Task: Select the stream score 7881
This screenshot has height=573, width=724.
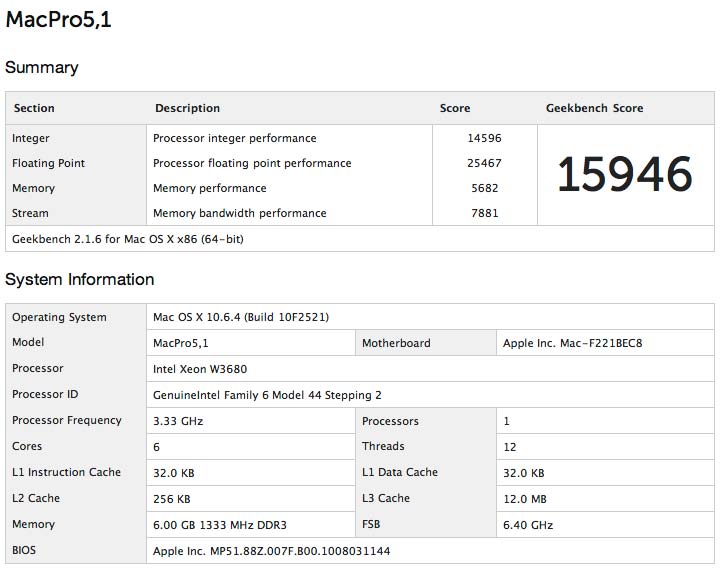Action: (485, 213)
